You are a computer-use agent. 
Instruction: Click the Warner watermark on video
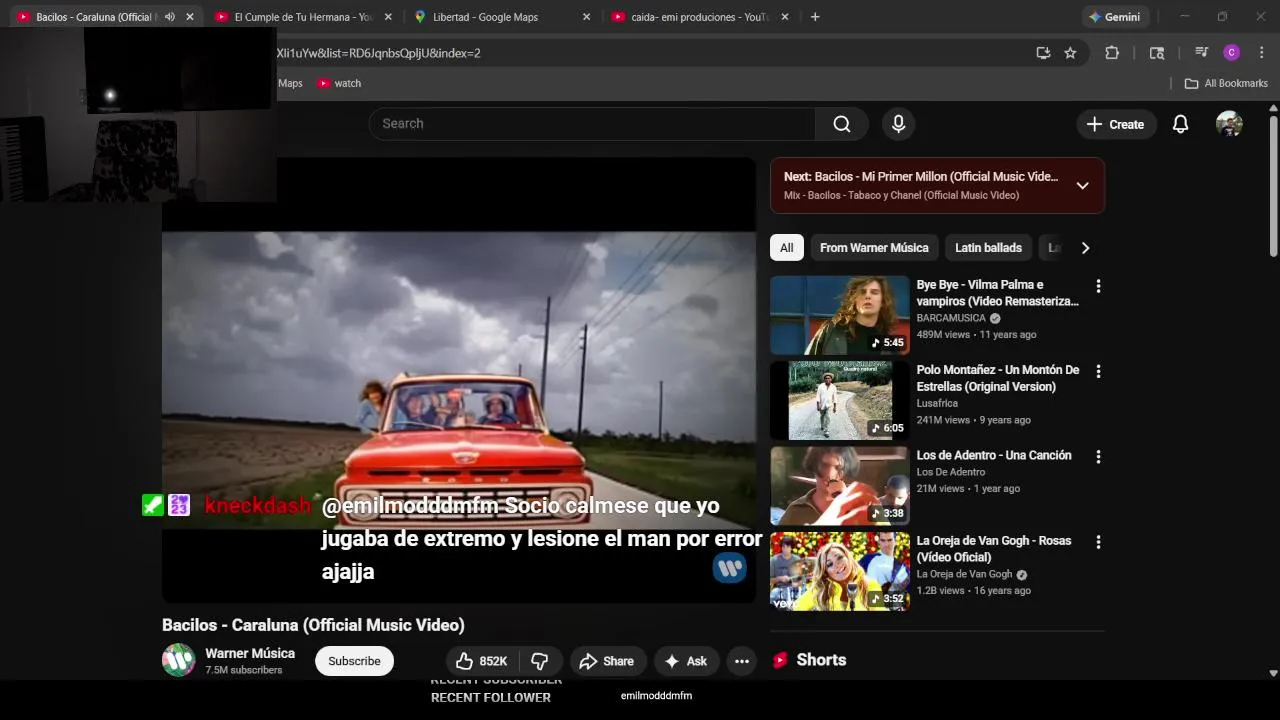point(729,569)
